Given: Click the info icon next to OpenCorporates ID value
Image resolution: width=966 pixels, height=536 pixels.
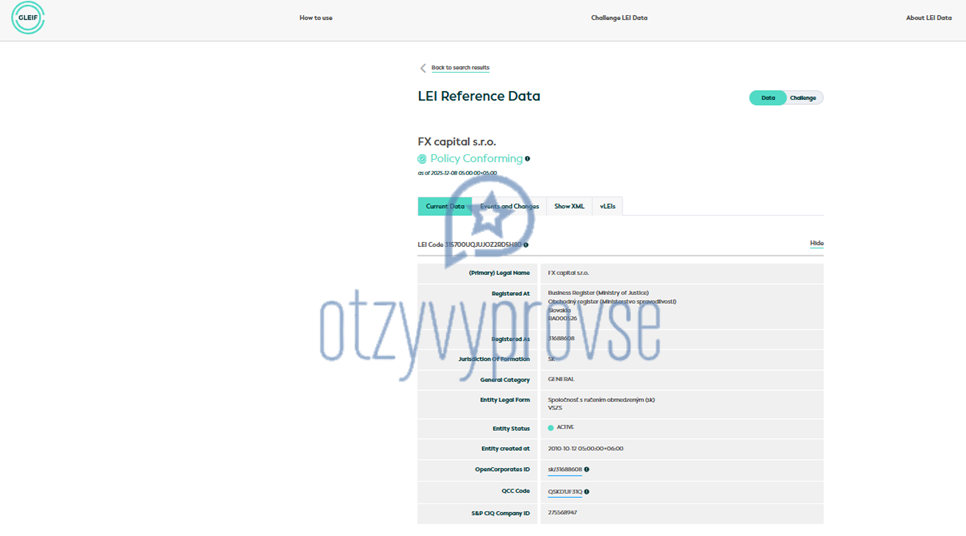Looking at the screenshot, I should [586, 469].
